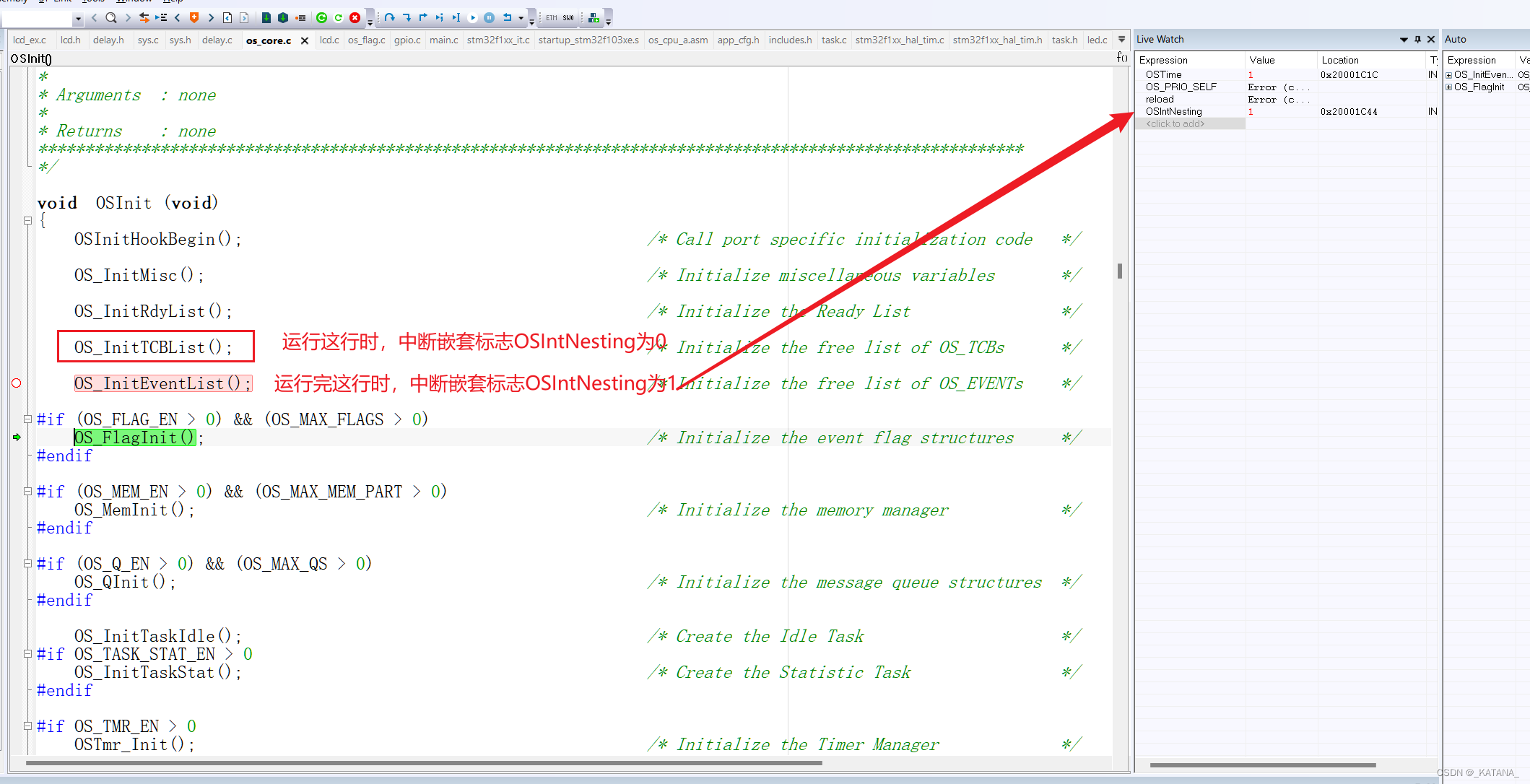Collapse the OS_TMR_EN #if fold marker
The image size is (1530, 784).
[x=27, y=726]
